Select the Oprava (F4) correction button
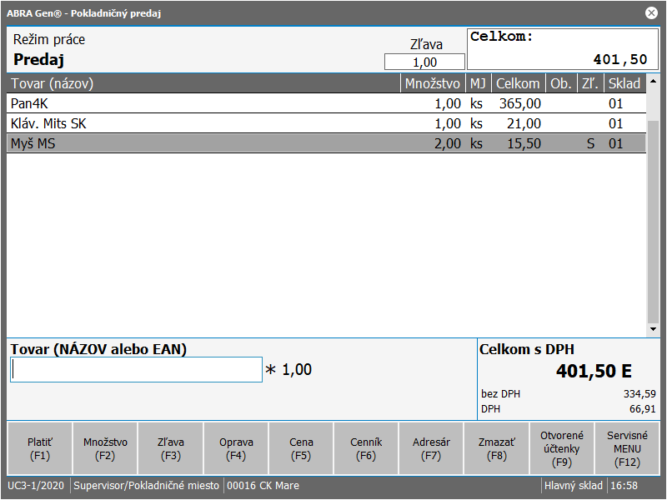Screen dimensions: 667x500 [236, 448]
